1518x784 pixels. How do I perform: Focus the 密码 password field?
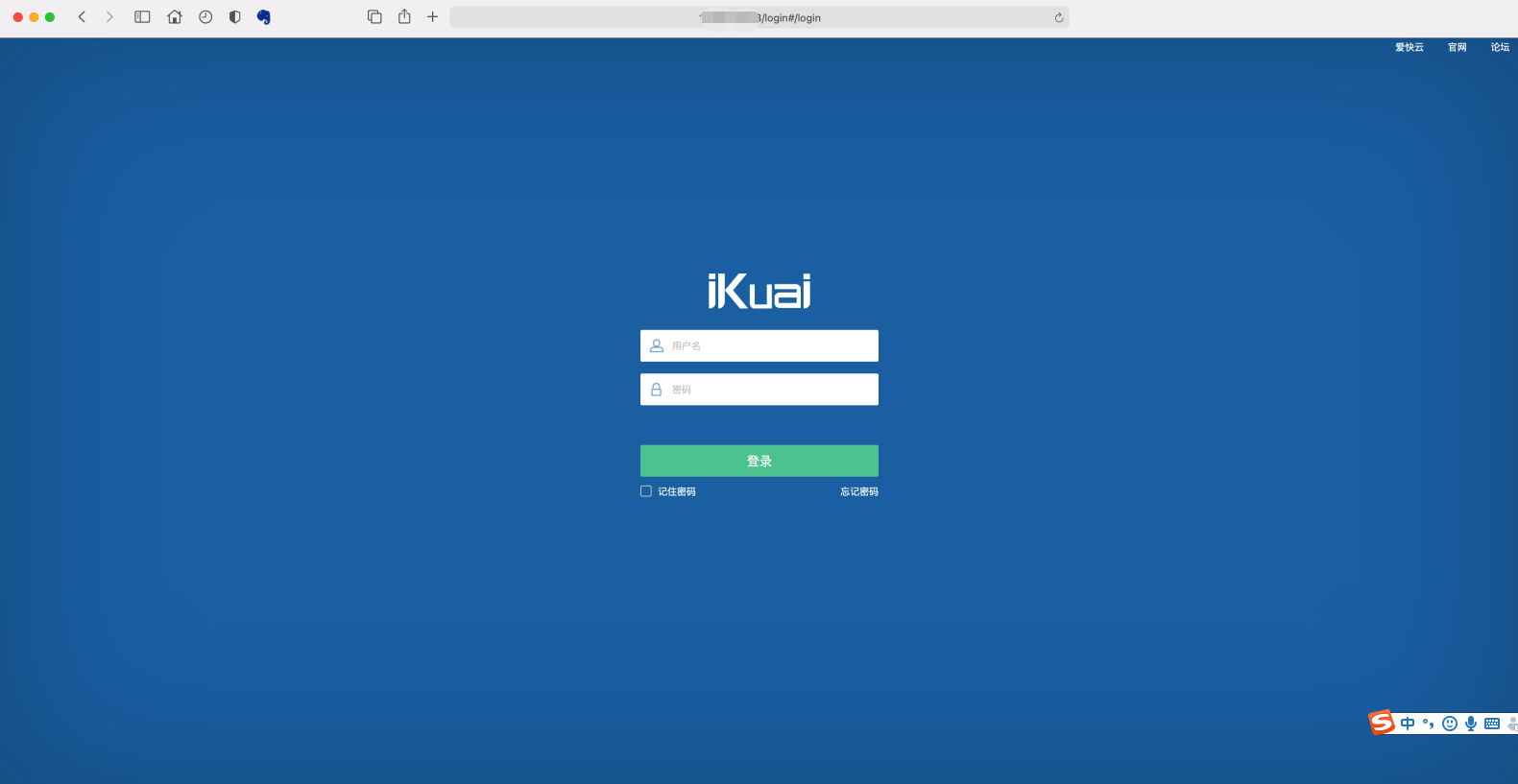click(x=759, y=390)
